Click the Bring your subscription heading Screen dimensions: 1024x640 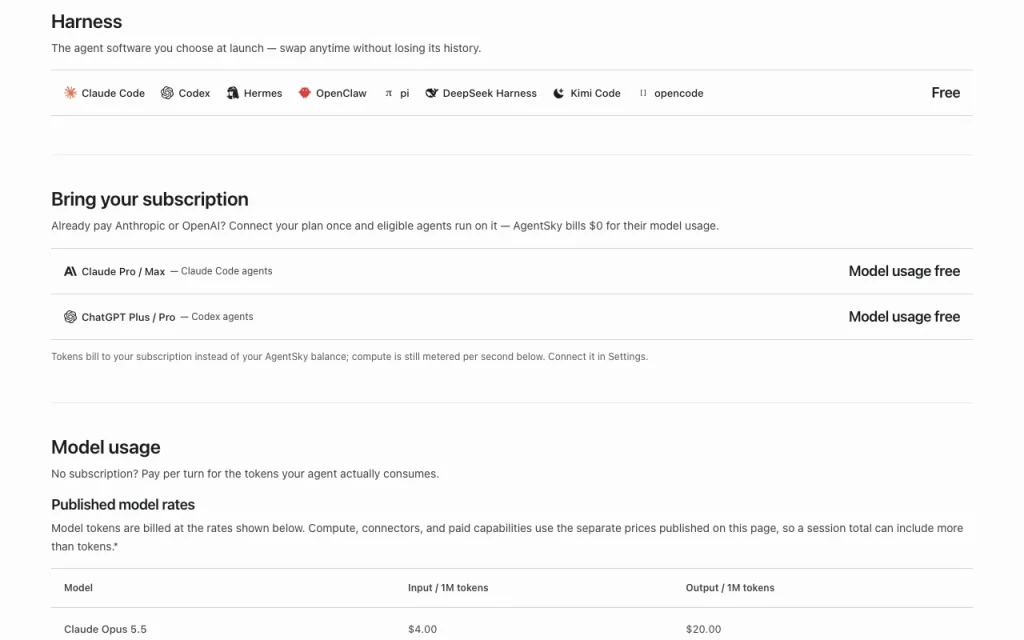[x=150, y=199]
